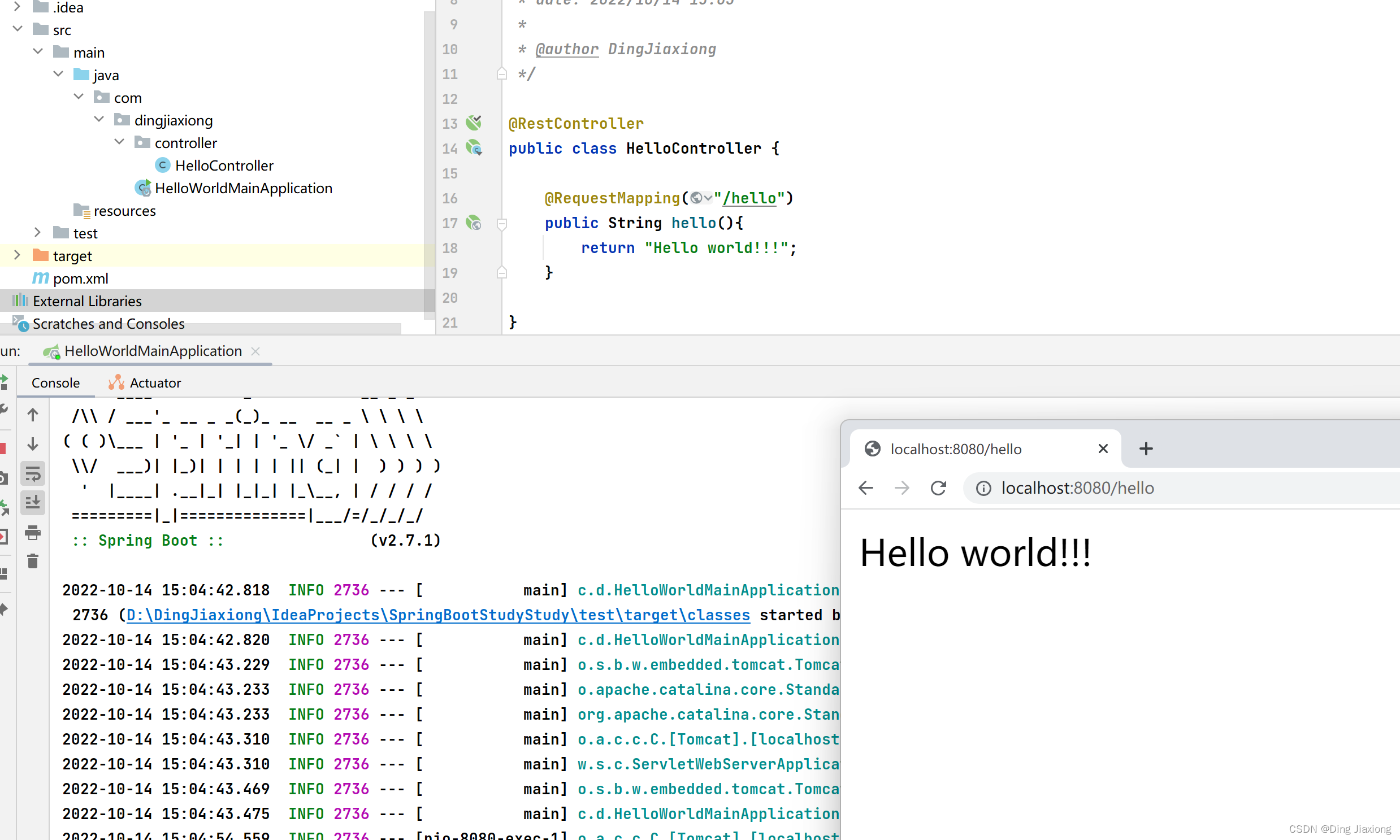This screenshot has height=840, width=1400.
Task: Click the Spring bean gutter icon on line 13
Action: pos(474,123)
